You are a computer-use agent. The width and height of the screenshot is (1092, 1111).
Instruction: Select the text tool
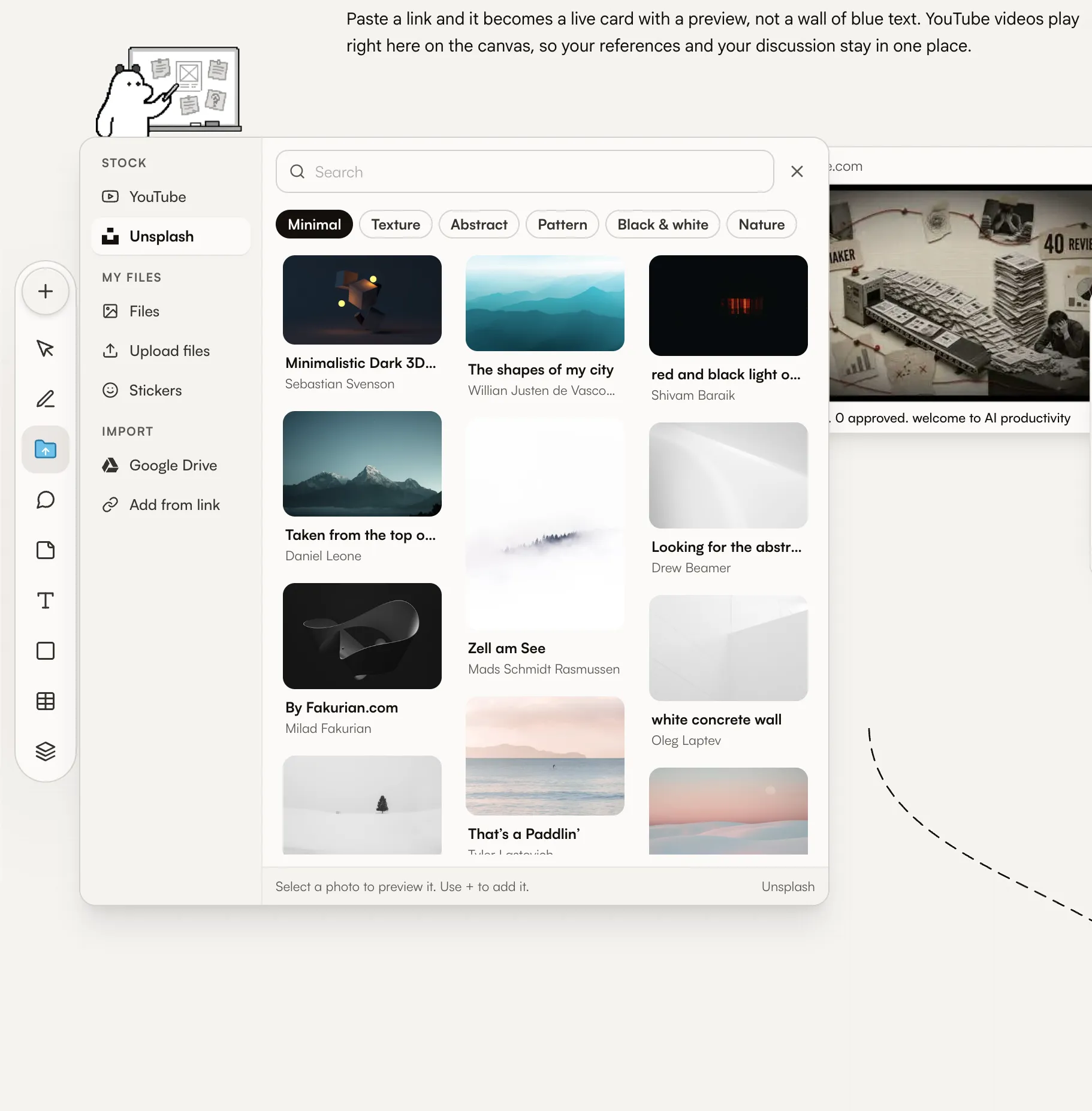(x=46, y=600)
